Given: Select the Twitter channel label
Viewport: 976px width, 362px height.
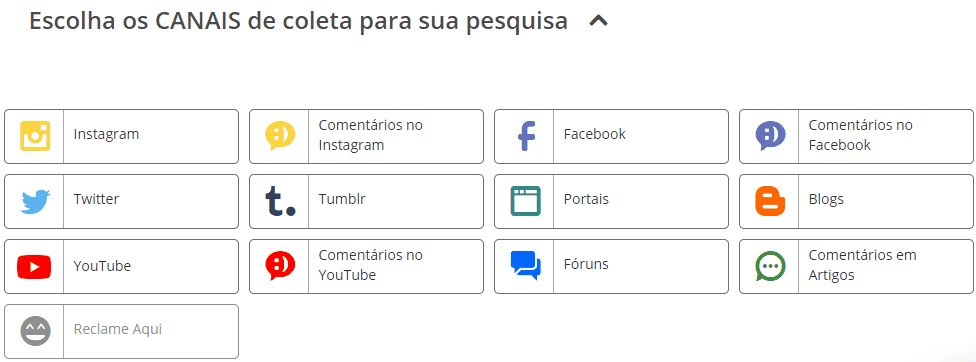Looking at the screenshot, I should point(96,199).
